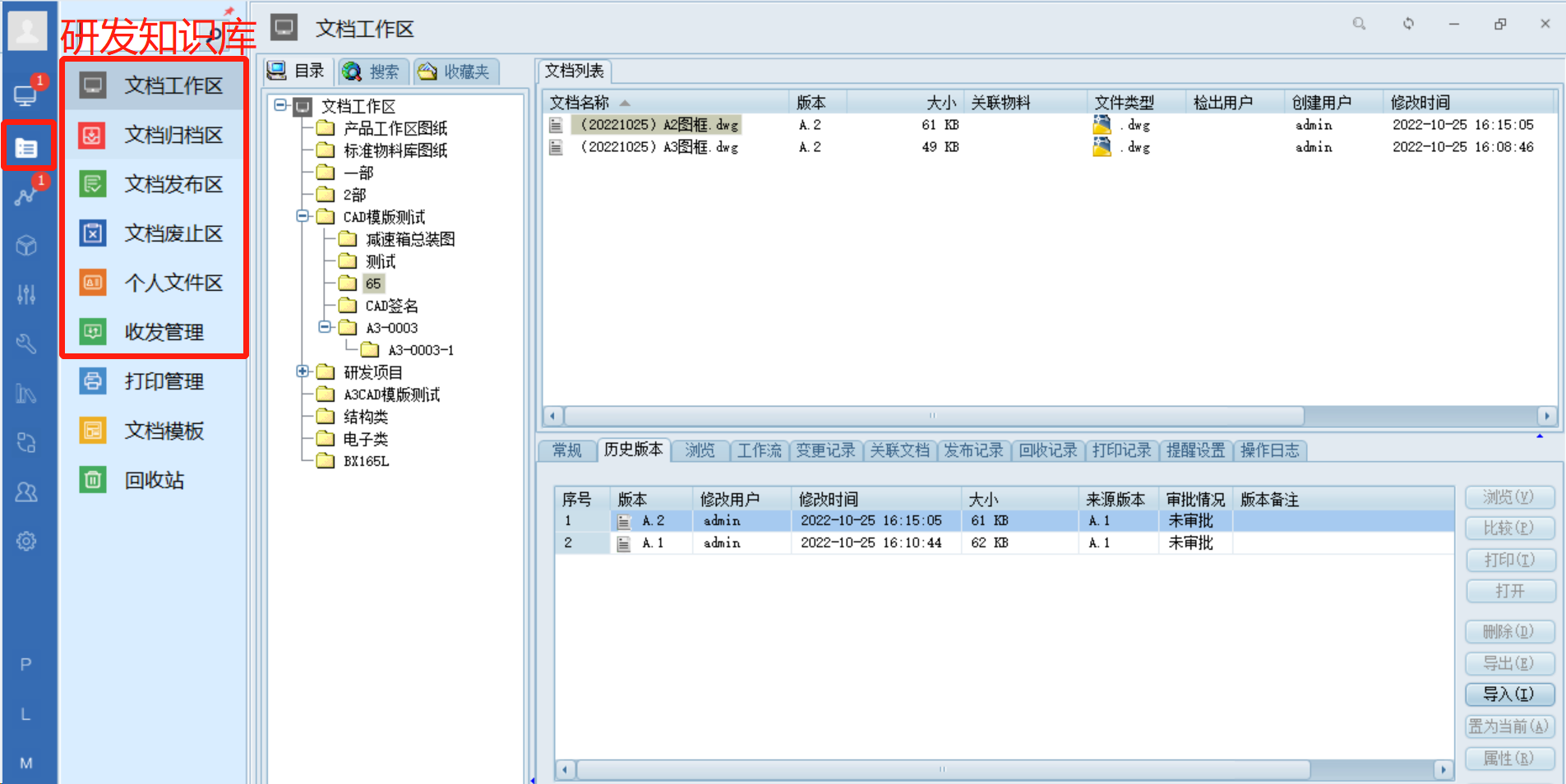Collapse the A3-0003 folder node
Viewport: 1566px width, 784px height.
[325, 327]
